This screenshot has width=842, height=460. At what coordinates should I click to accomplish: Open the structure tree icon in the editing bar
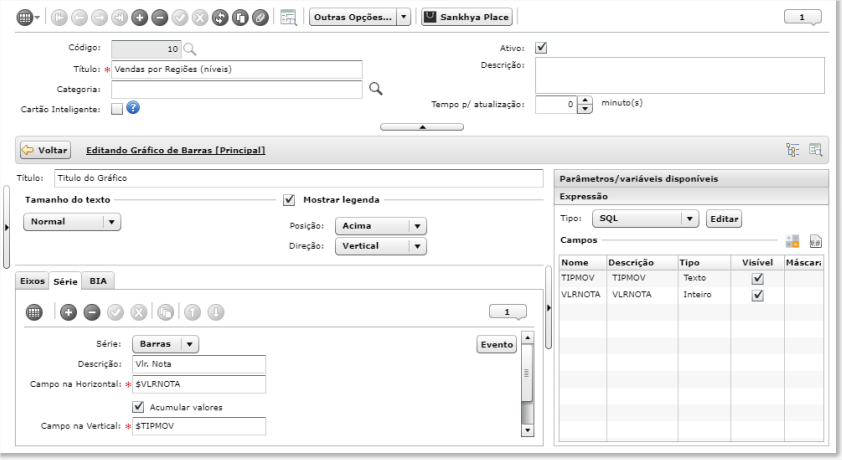coord(793,150)
